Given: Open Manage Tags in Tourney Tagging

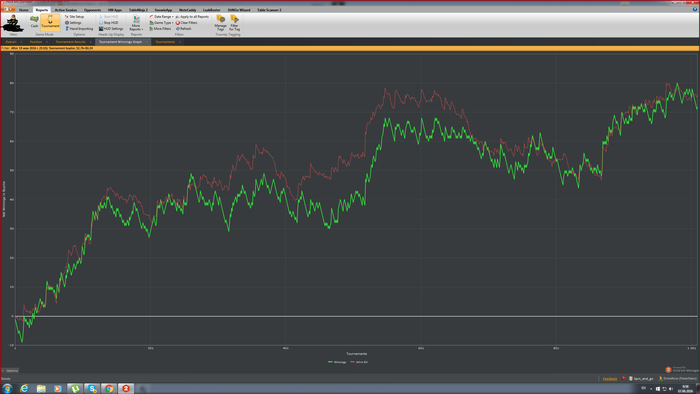Looking at the screenshot, I should pyautogui.click(x=221, y=22).
